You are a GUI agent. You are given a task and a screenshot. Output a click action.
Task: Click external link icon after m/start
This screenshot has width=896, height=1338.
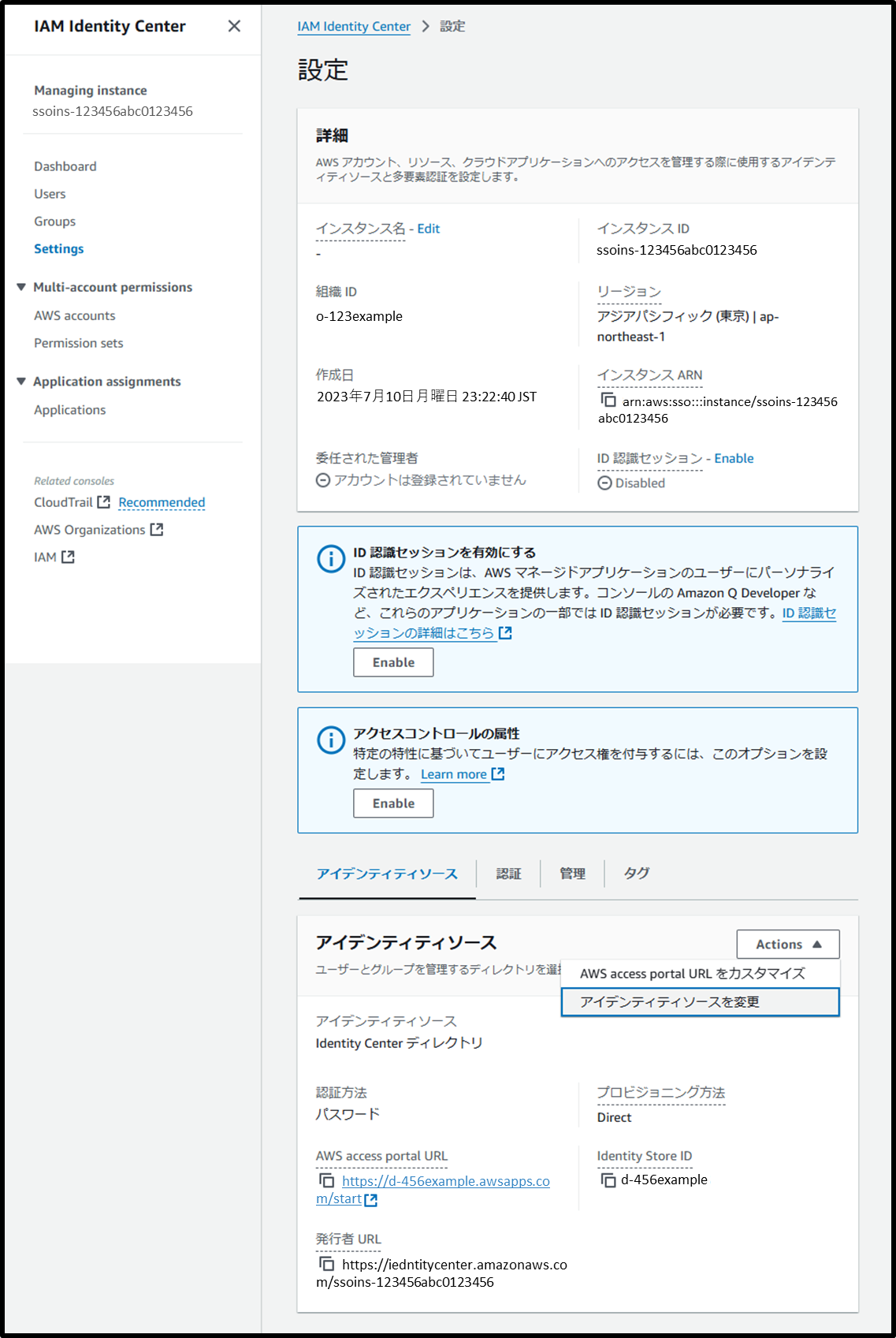click(x=371, y=1200)
